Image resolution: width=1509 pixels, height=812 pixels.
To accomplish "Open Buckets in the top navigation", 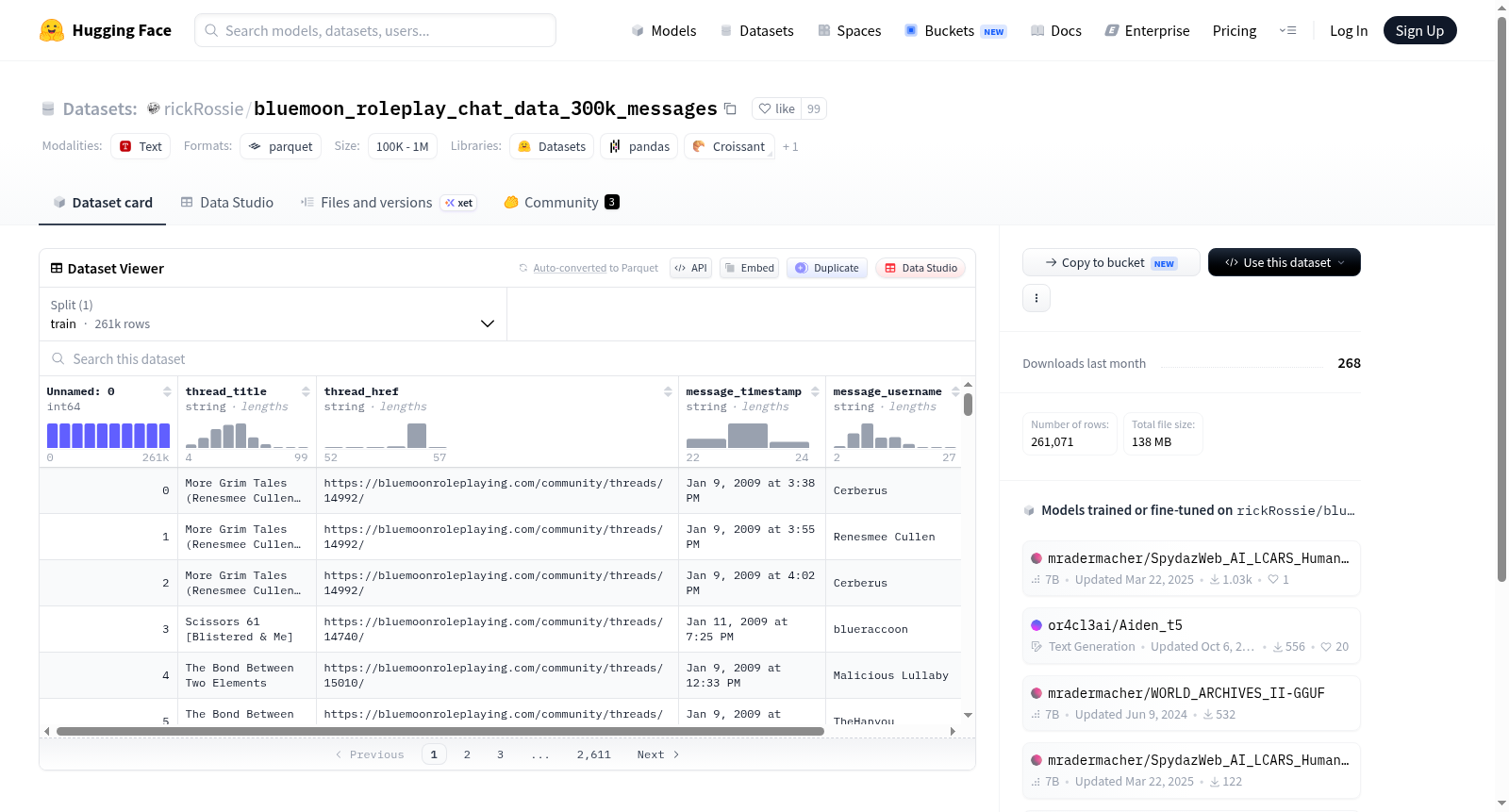I will (955, 30).
